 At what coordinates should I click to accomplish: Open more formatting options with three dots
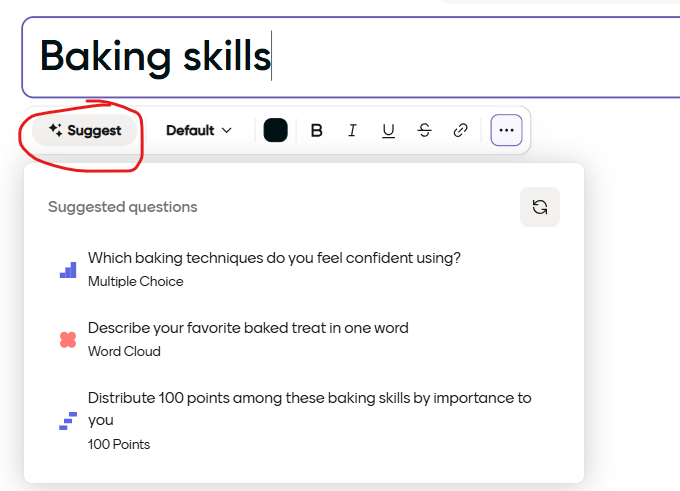pyautogui.click(x=506, y=130)
